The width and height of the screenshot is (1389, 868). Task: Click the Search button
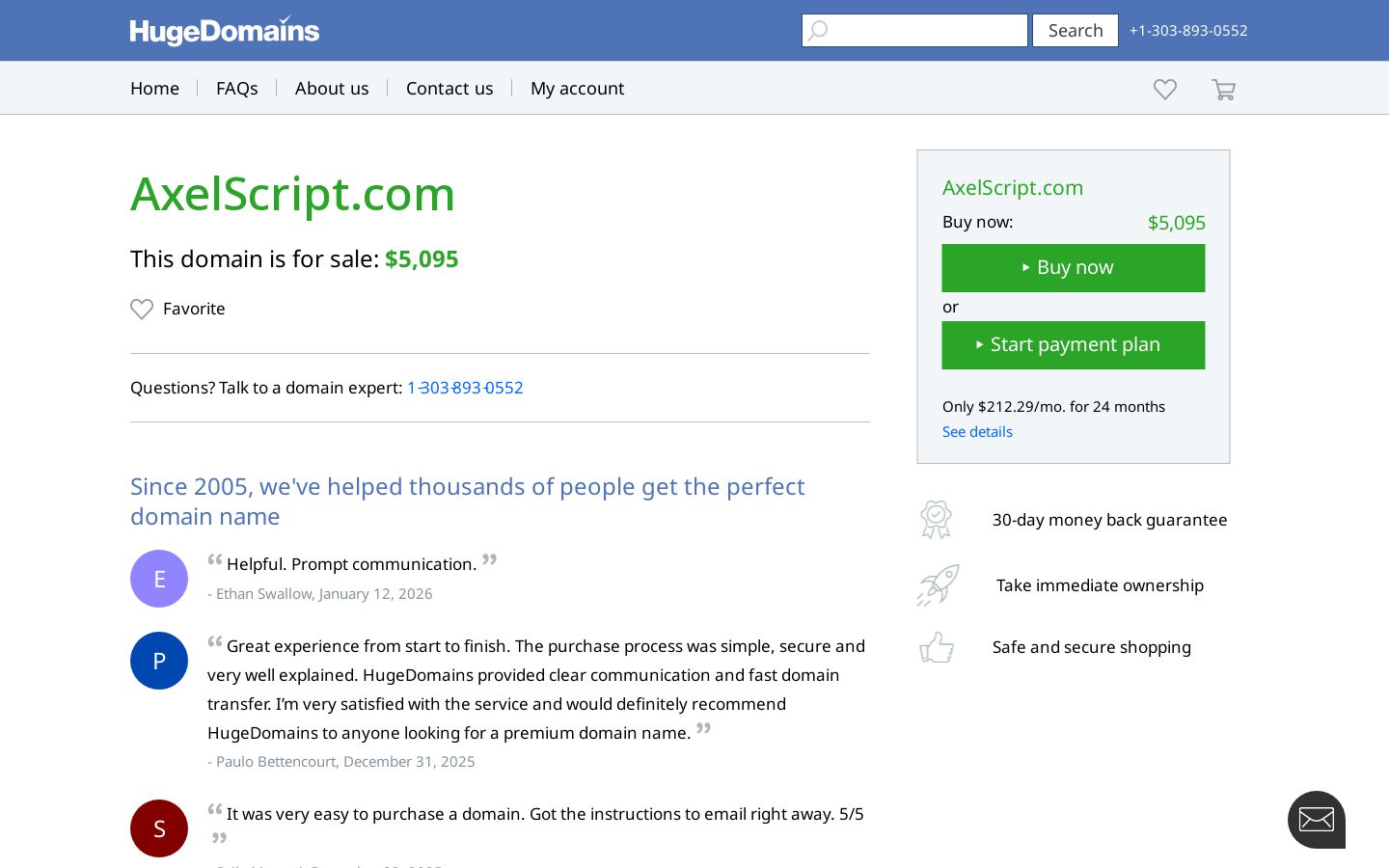point(1076,31)
